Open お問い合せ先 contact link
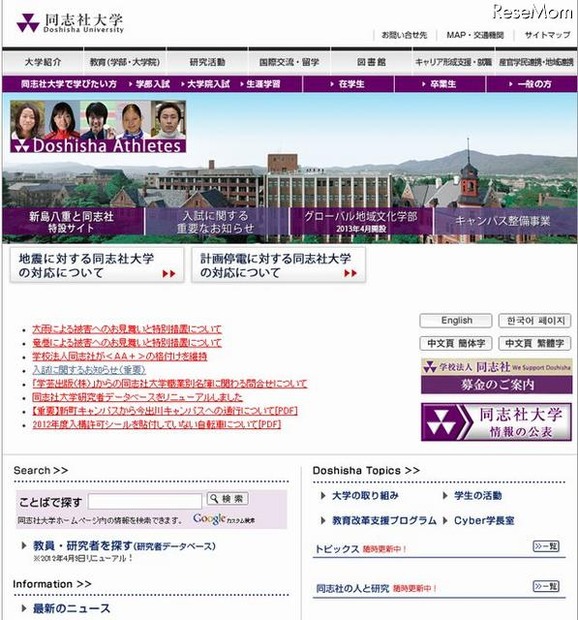578x620 pixels. [404, 35]
